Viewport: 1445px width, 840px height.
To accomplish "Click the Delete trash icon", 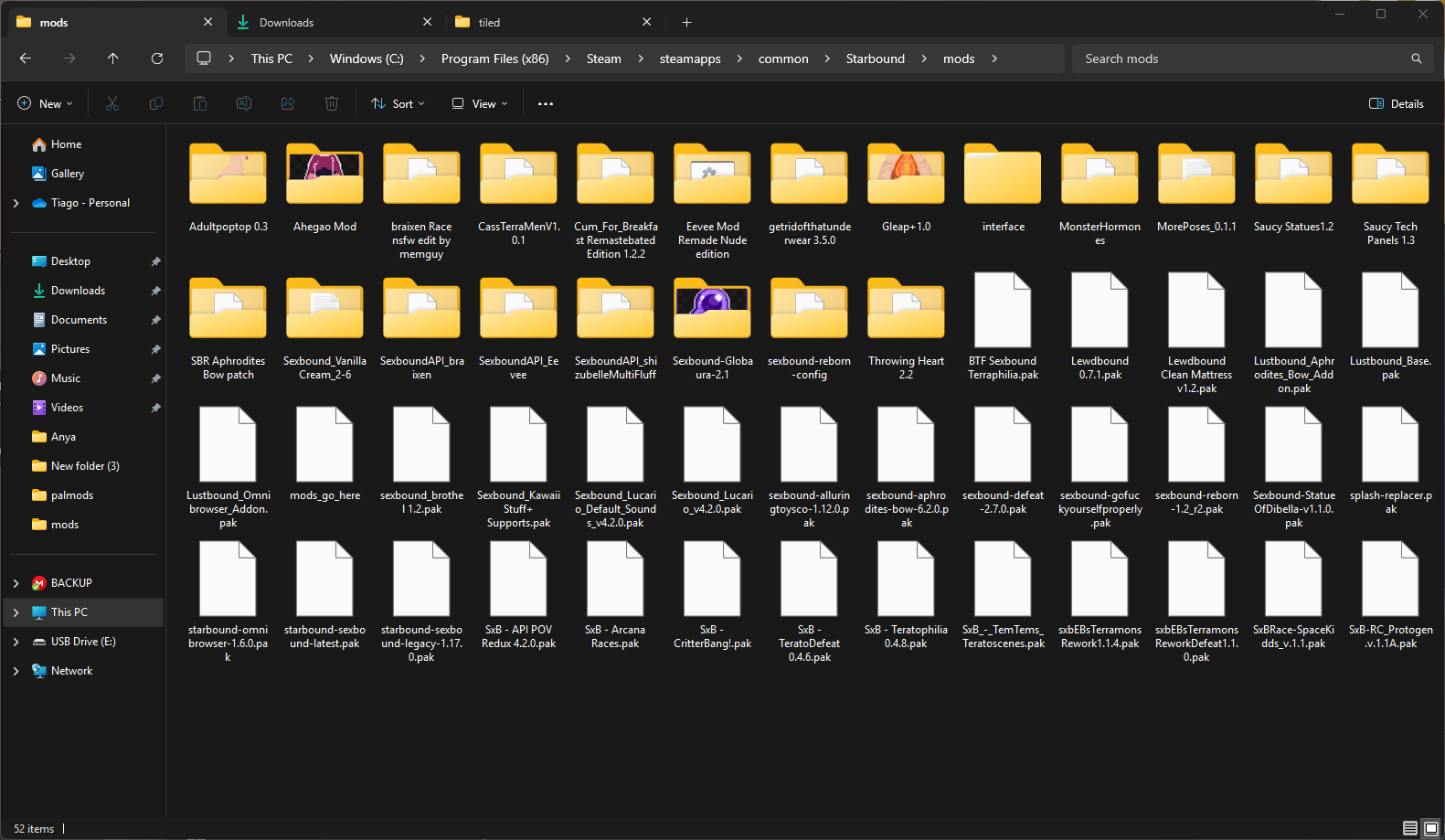I will (x=332, y=104).
